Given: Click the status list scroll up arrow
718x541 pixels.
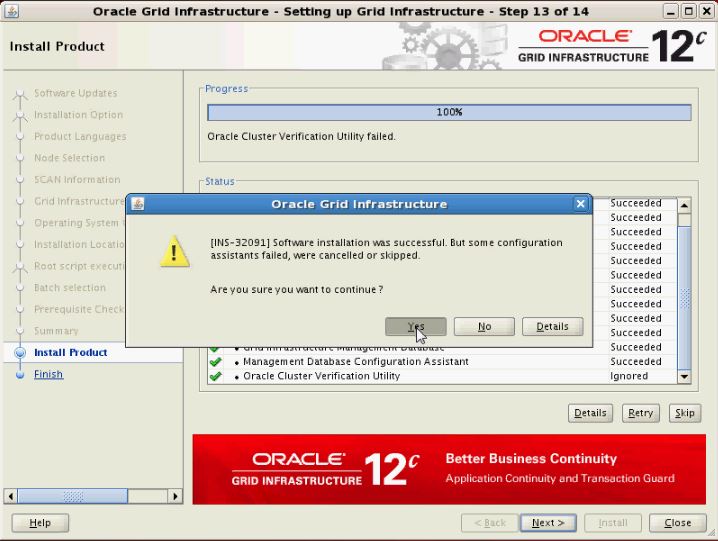Looking at the screenshot, I should pyautogui.click(x=684, y=205).
